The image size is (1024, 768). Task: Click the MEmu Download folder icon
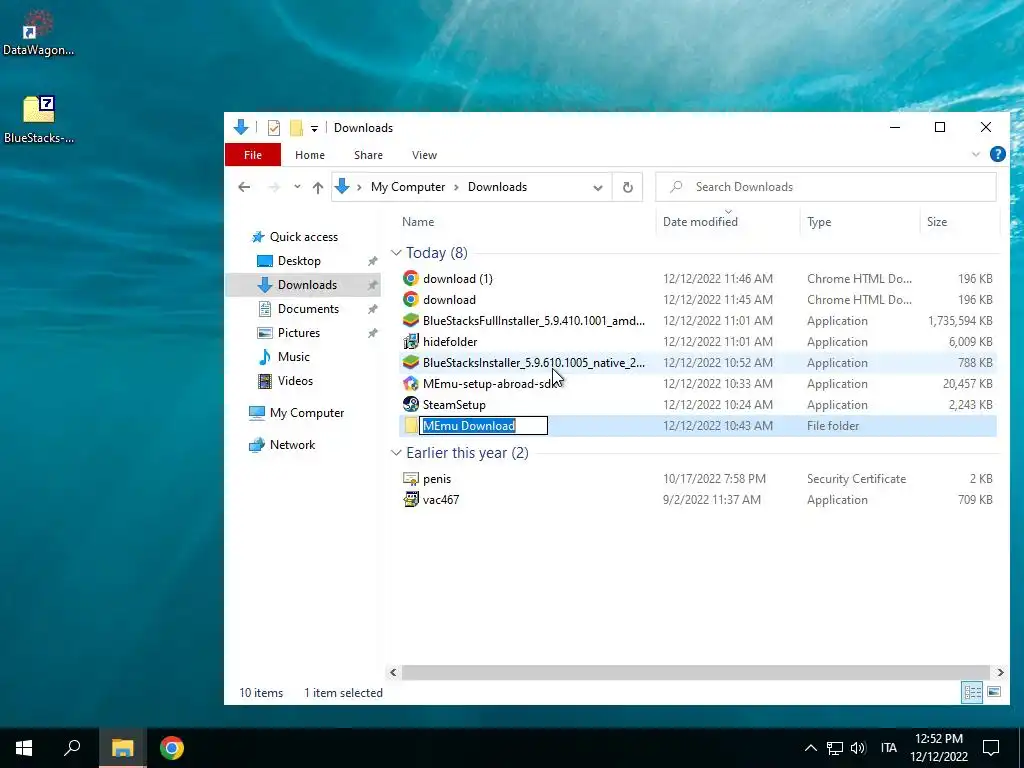pyautogui.click(x=411, y=426)
